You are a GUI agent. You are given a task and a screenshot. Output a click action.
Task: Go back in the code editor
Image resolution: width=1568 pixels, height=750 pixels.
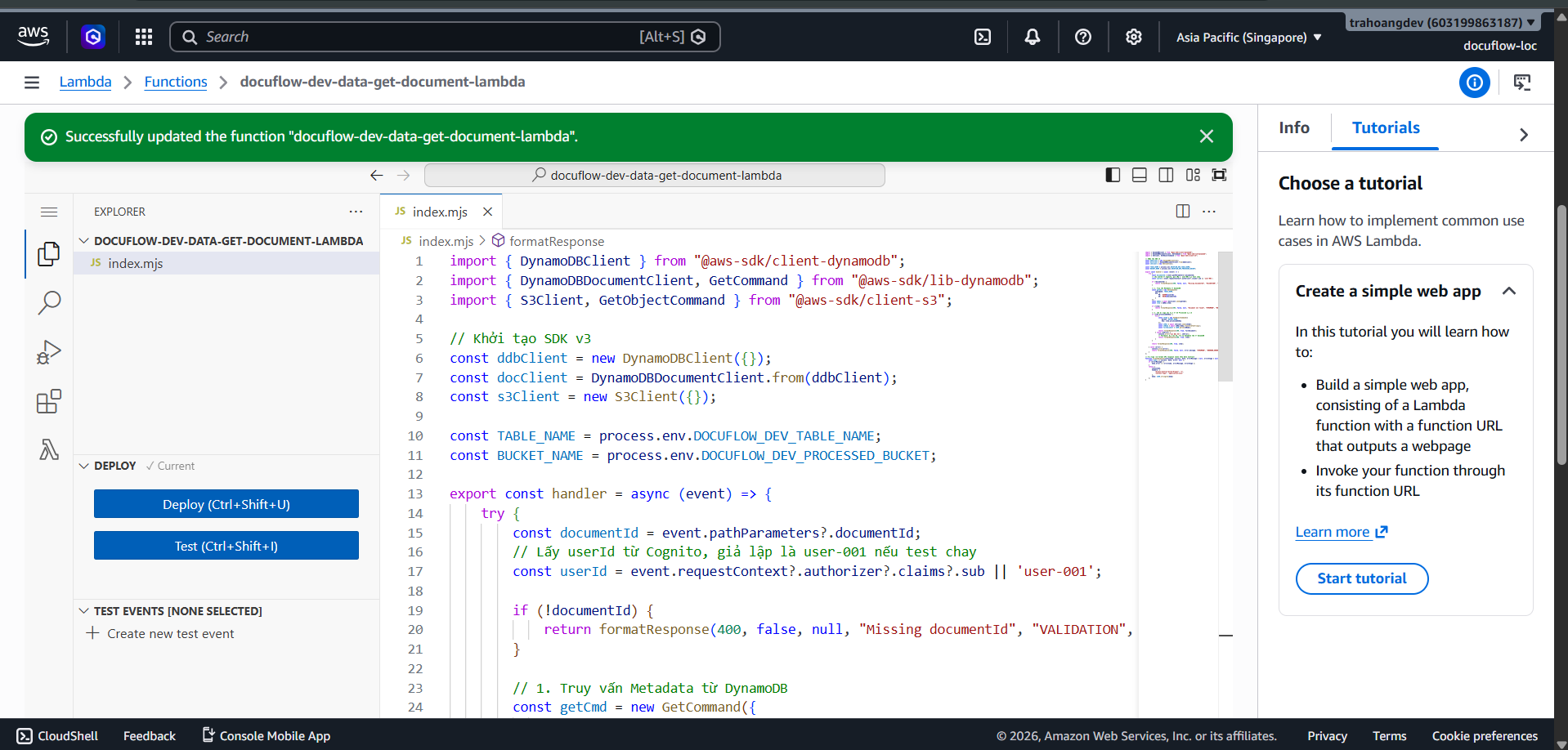tap(376, 175)
